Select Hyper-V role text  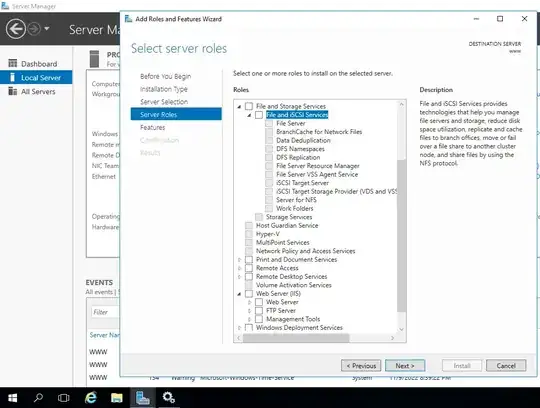click(268, 234)
